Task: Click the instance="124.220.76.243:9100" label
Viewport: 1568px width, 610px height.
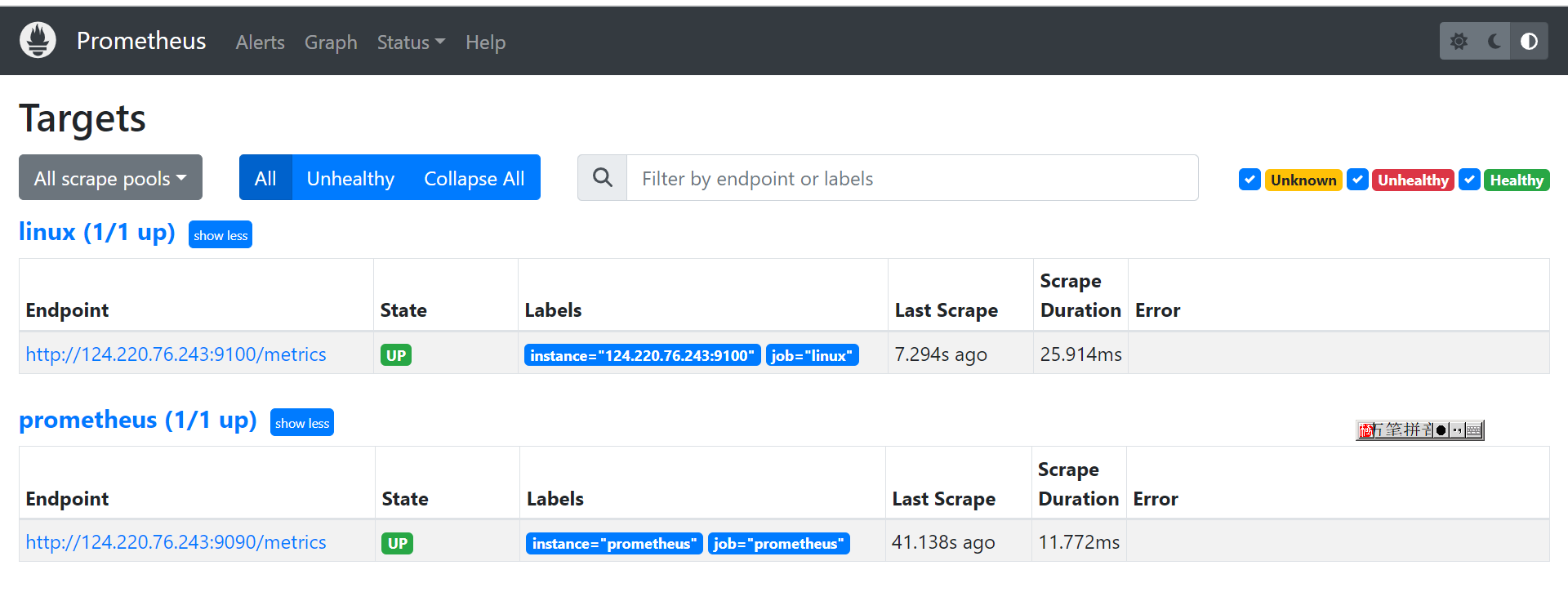Action: 642,355
